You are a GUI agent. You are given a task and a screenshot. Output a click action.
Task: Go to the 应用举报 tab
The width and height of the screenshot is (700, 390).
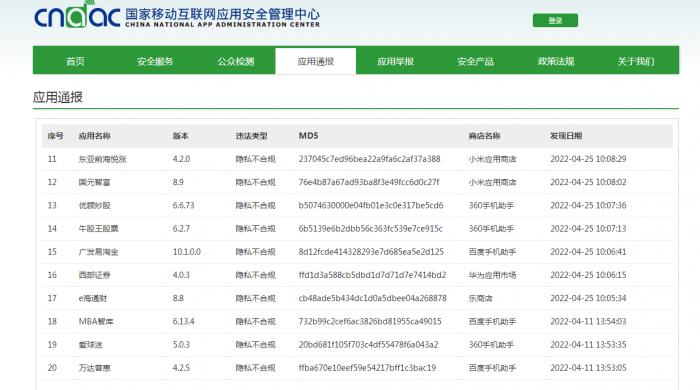pos(395,62)
